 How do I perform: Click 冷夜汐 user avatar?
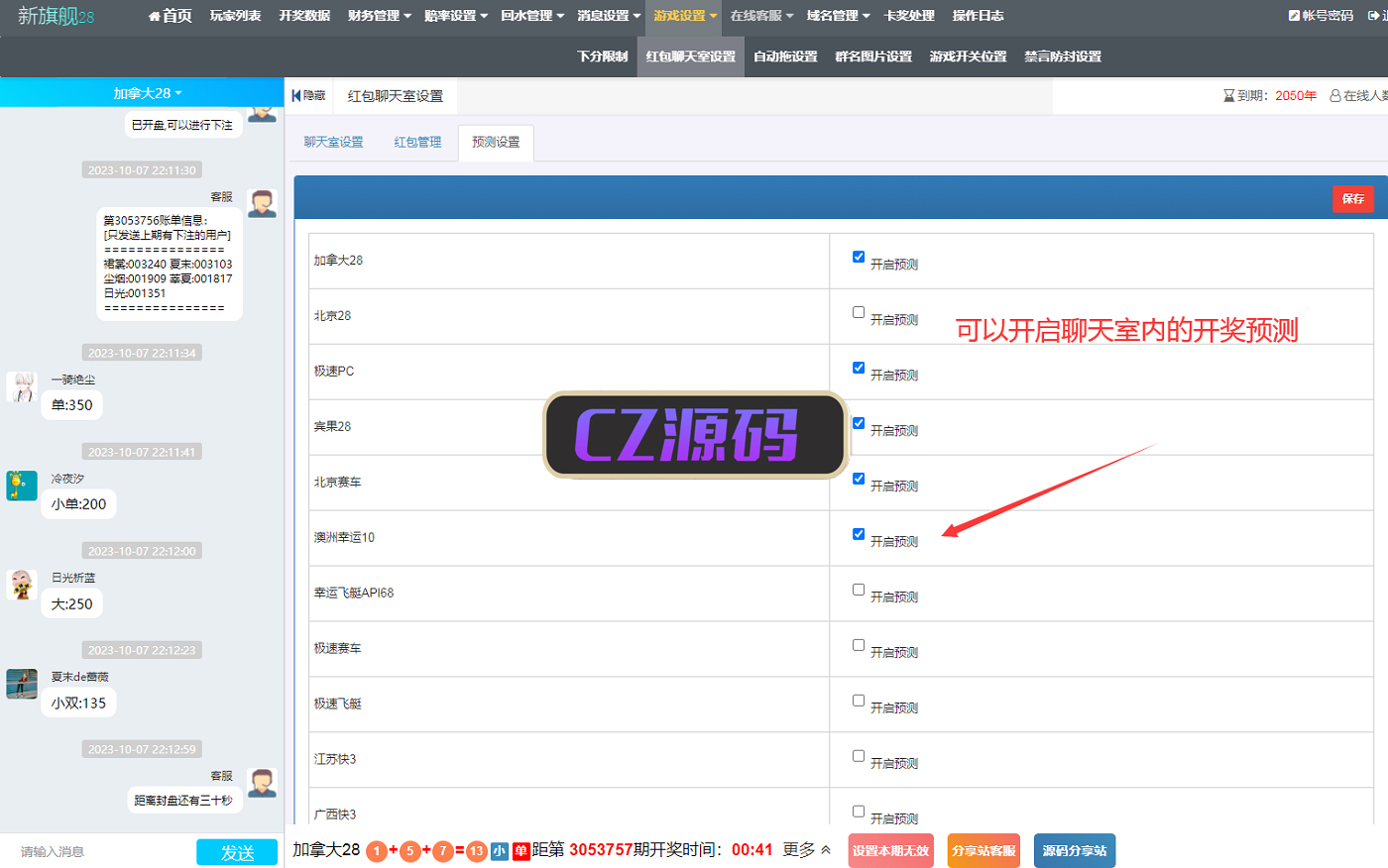coord(22,486)
